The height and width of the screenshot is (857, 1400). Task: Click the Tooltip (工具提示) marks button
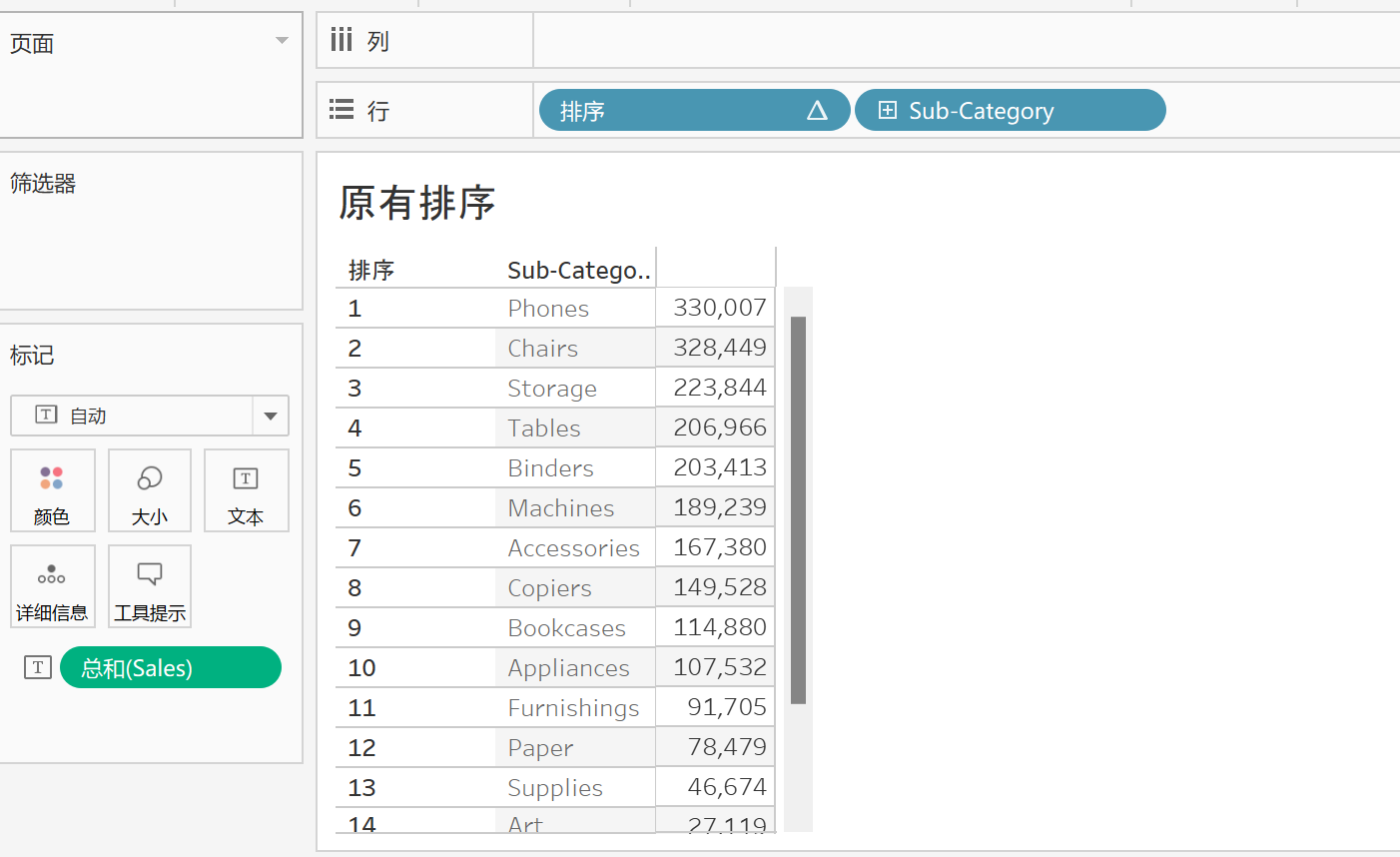click(x=150, y=586)
